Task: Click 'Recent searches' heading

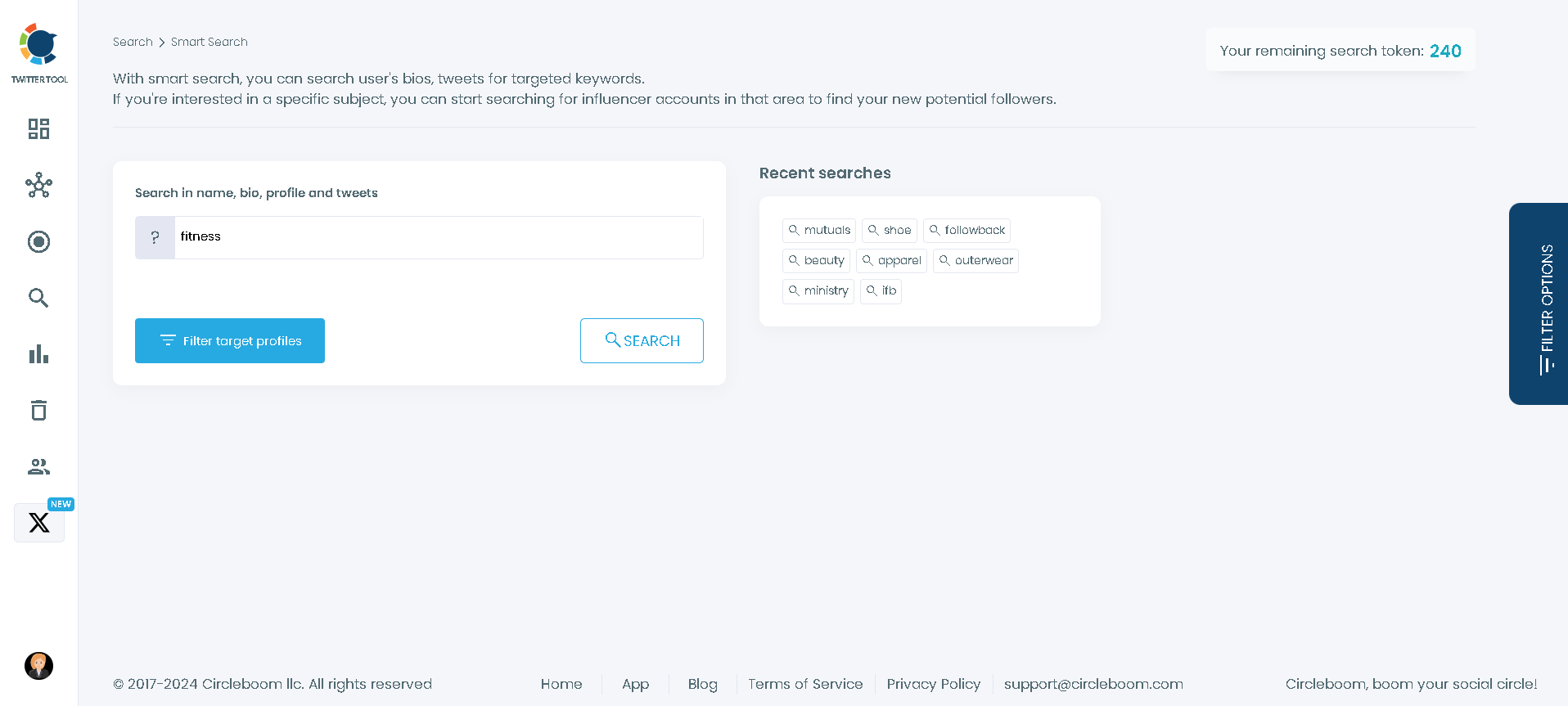Action: coord(825,173)
